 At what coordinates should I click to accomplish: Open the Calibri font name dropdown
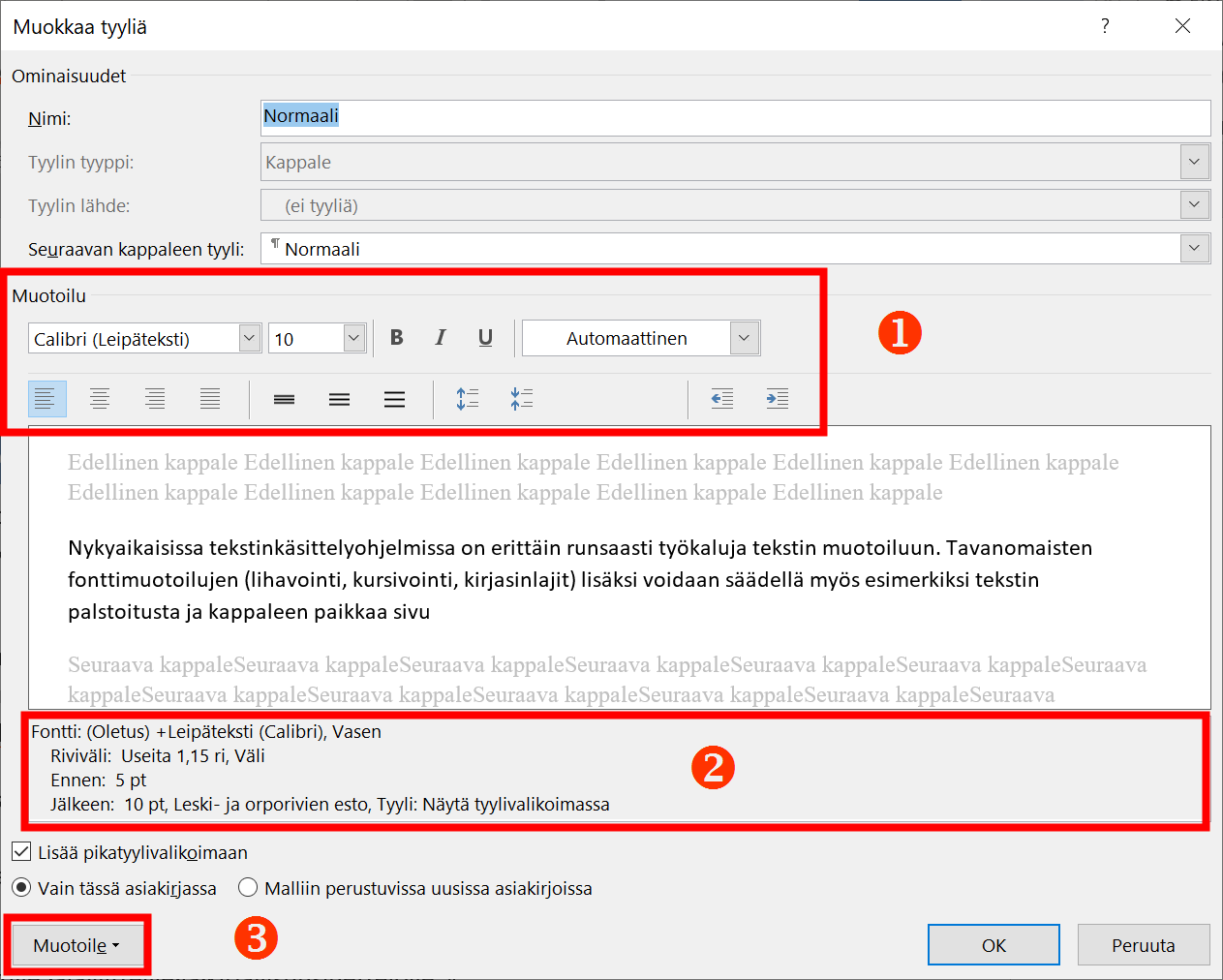[x=250, y=338]
